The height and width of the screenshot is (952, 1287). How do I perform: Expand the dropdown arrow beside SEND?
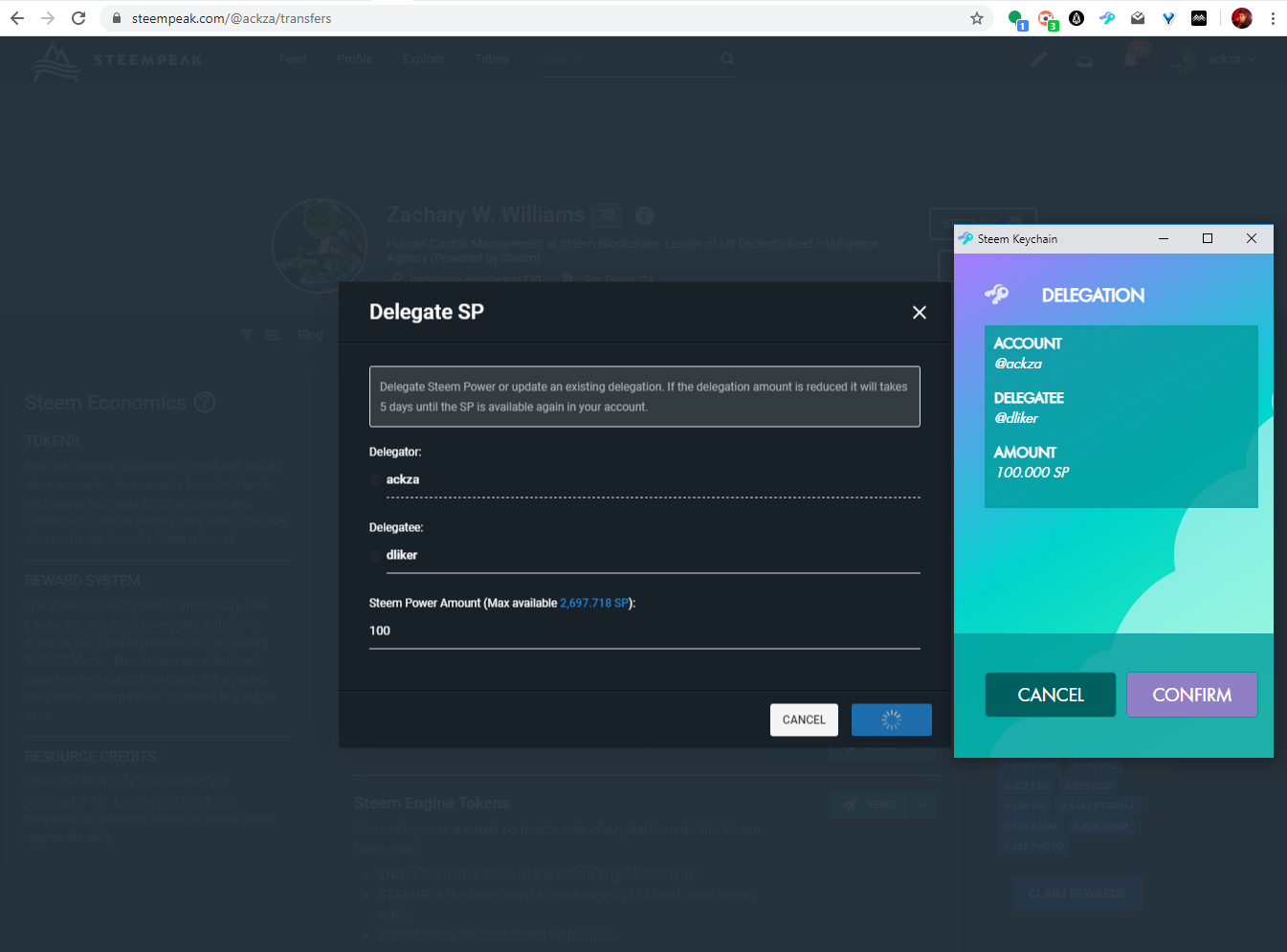pos(922,805)
